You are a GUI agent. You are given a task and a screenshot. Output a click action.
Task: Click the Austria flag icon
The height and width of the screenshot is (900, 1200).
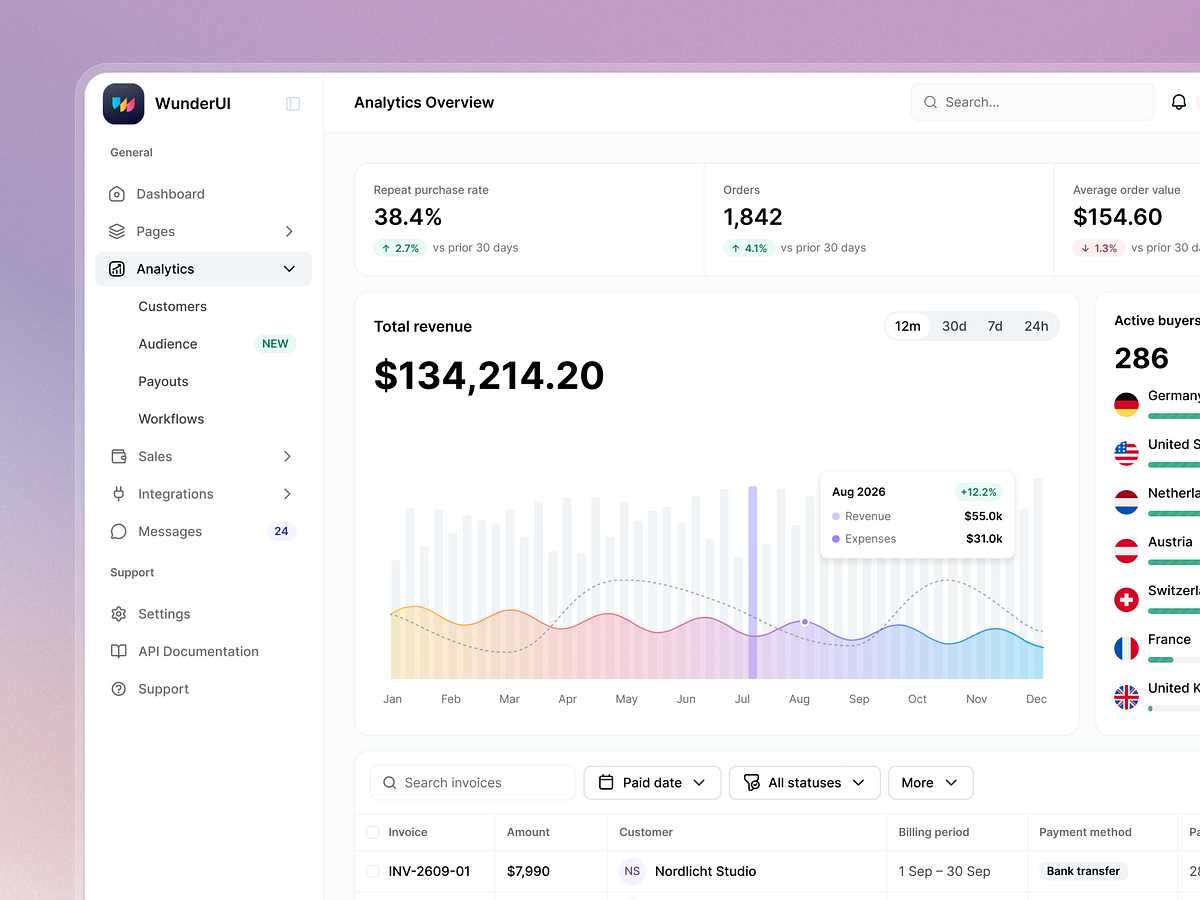(1126, 551)
